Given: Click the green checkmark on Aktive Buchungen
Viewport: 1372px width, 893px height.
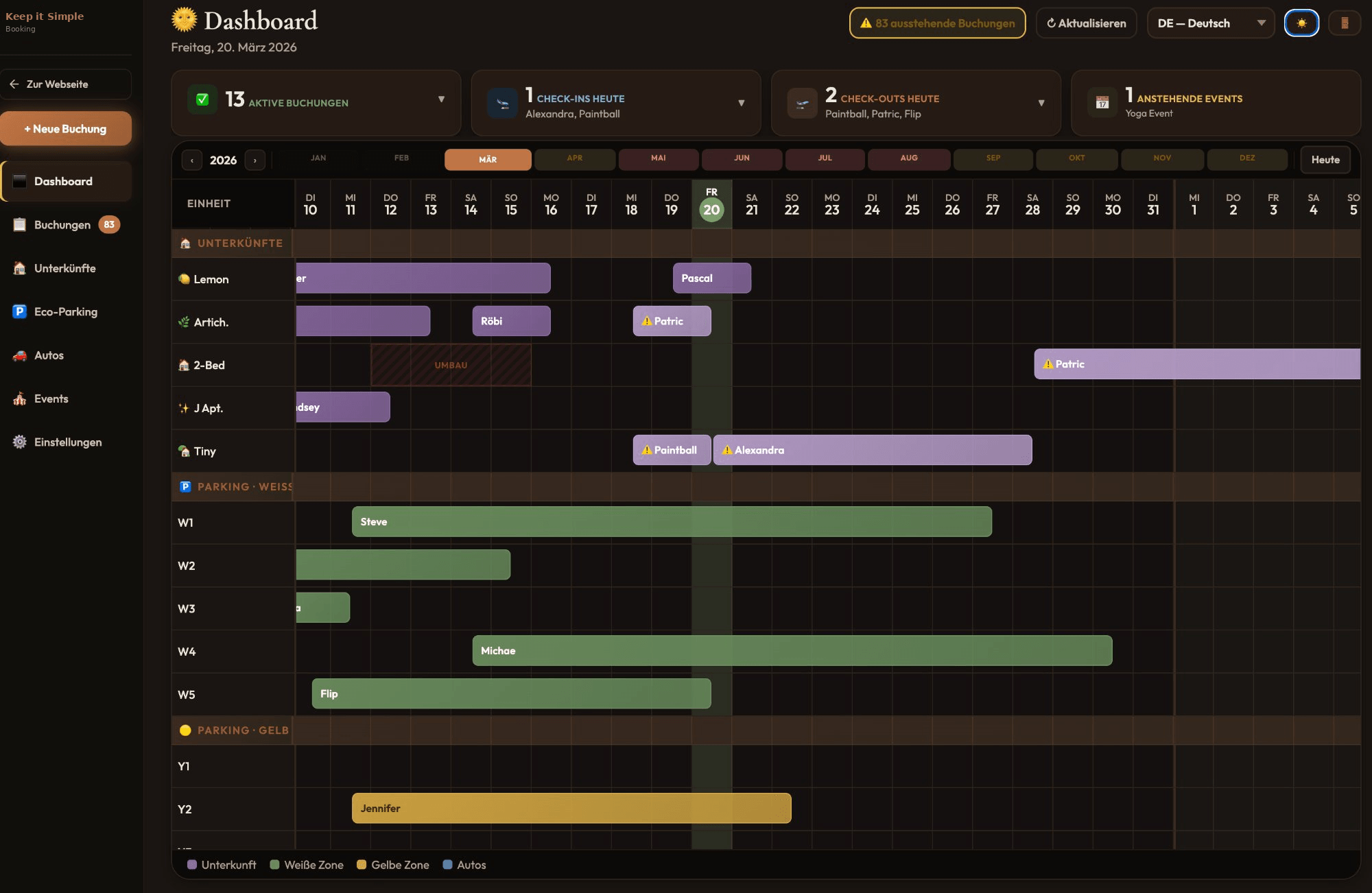Looking at the screenshot, I should pos(202,100).
